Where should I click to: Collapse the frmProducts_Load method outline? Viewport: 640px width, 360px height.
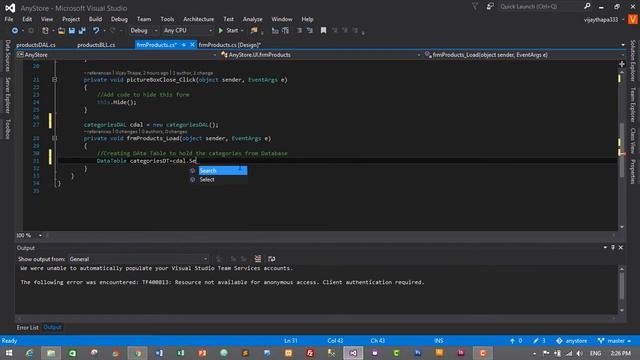54,139
